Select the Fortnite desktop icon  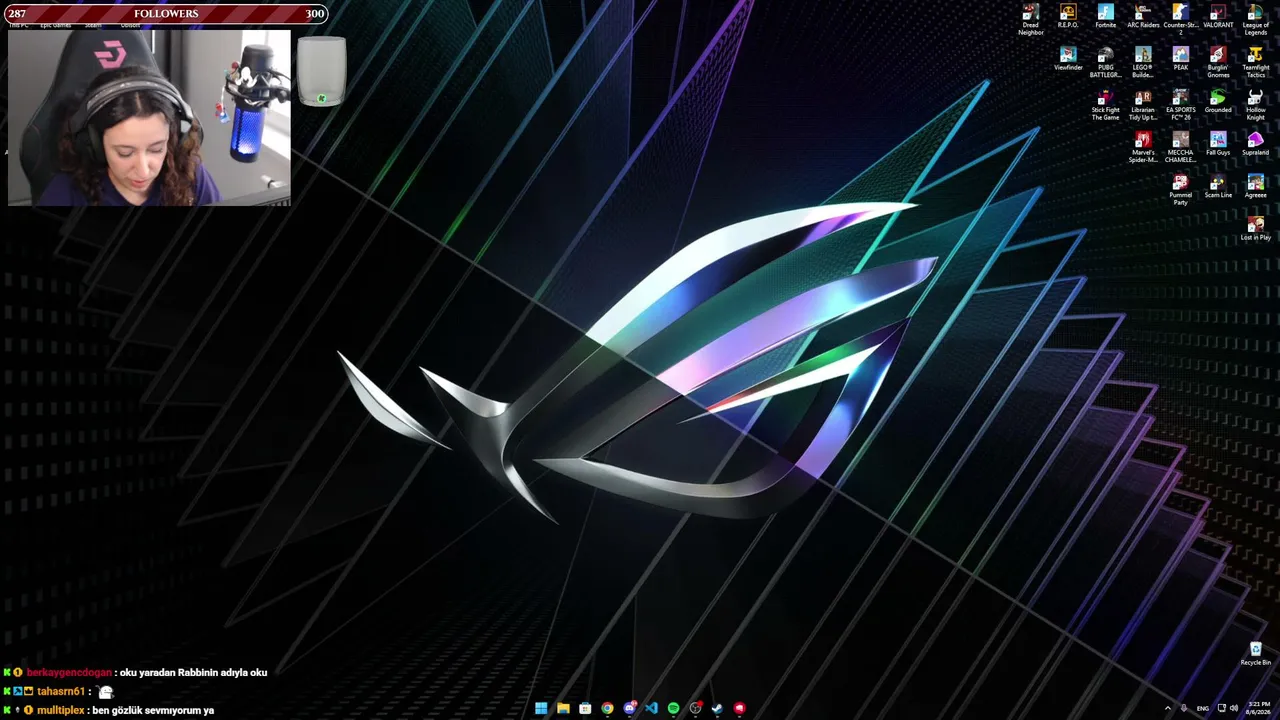pos(1105,15)
